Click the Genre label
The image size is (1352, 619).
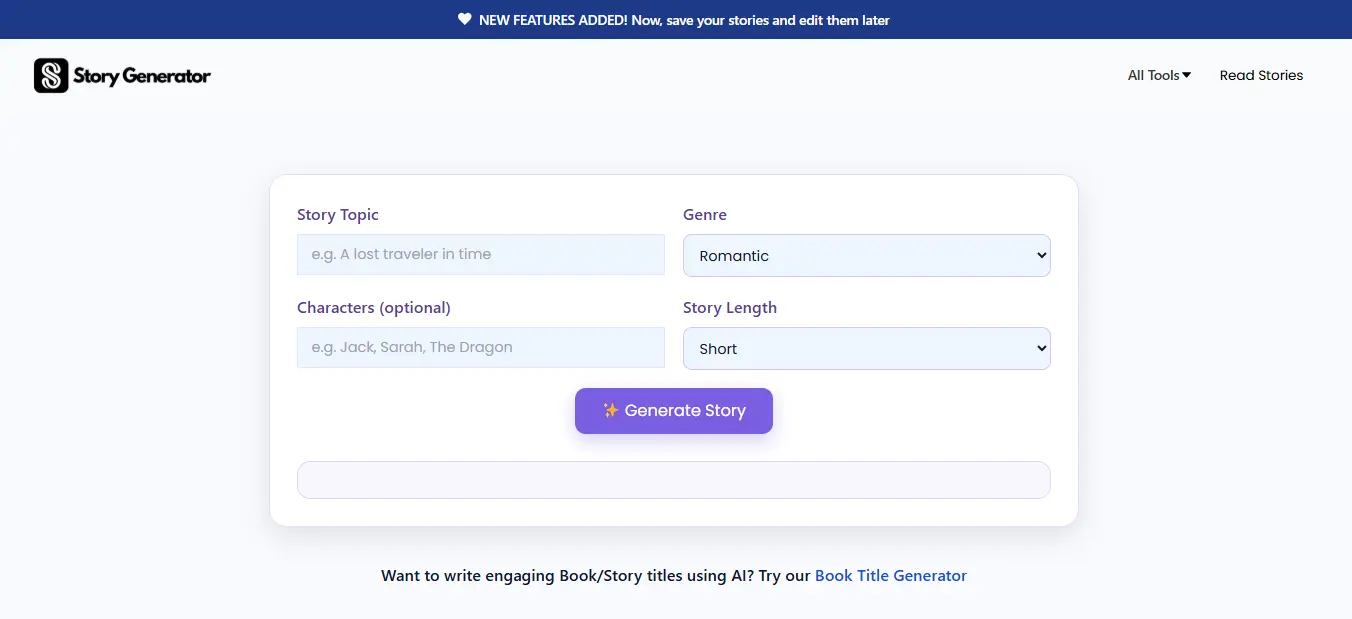tap(705, 215)
